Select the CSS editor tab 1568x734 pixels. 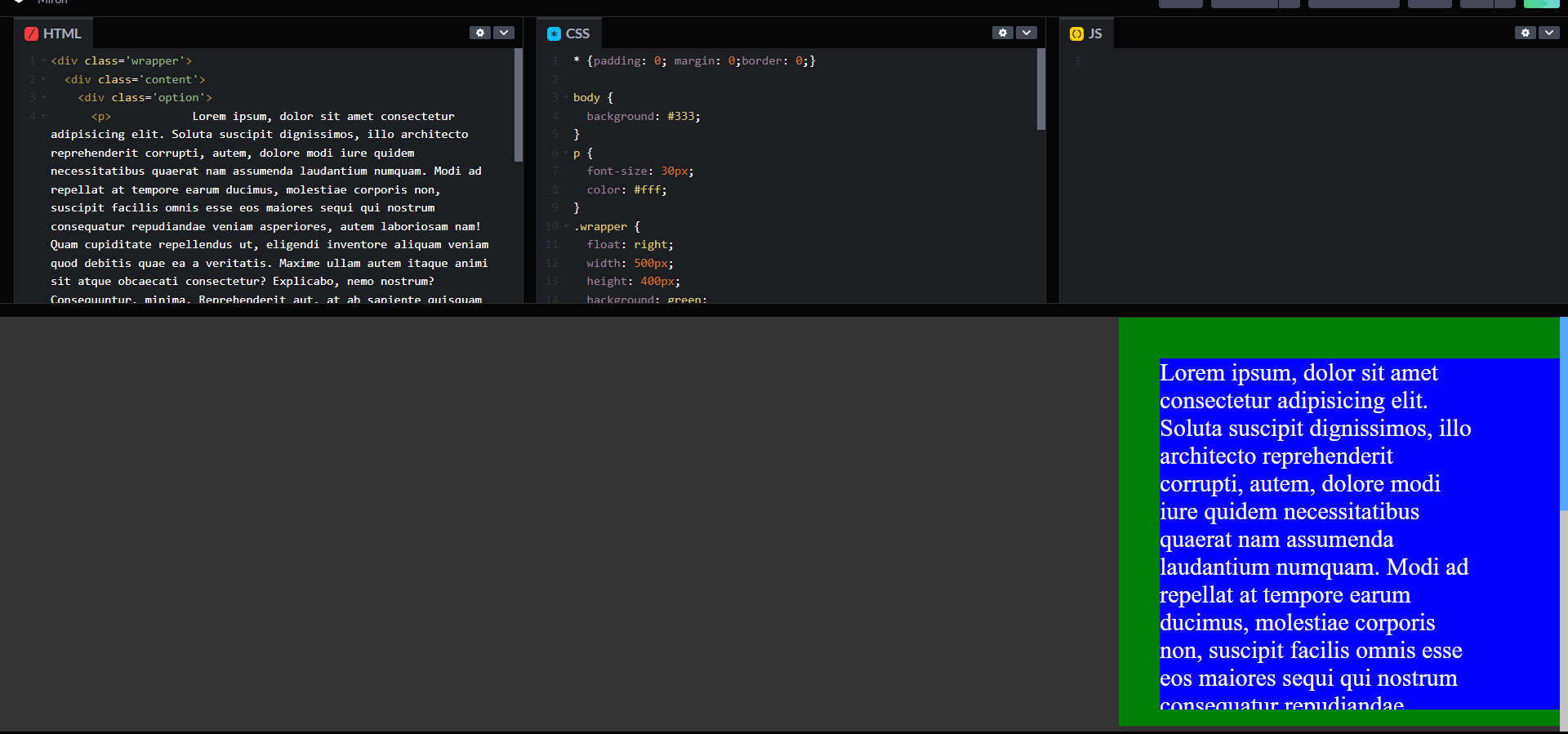[569, 33]
